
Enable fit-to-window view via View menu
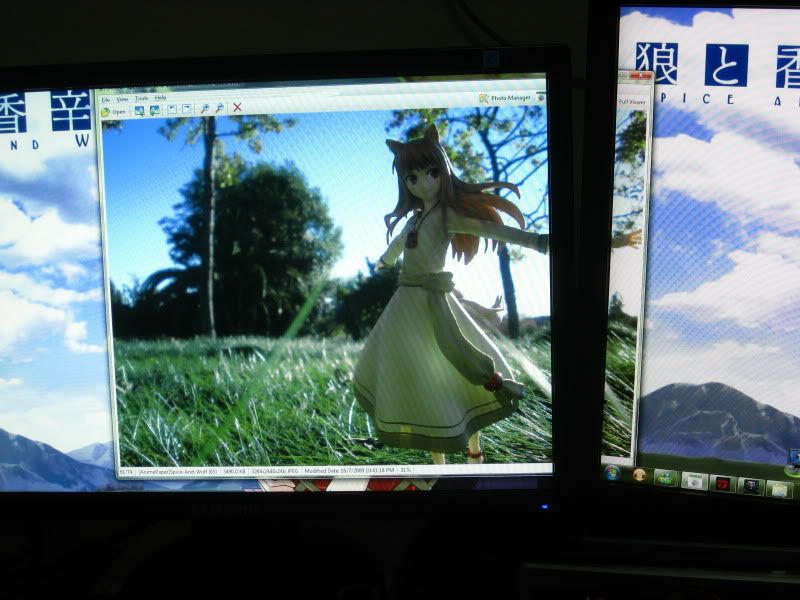[121, 98]
